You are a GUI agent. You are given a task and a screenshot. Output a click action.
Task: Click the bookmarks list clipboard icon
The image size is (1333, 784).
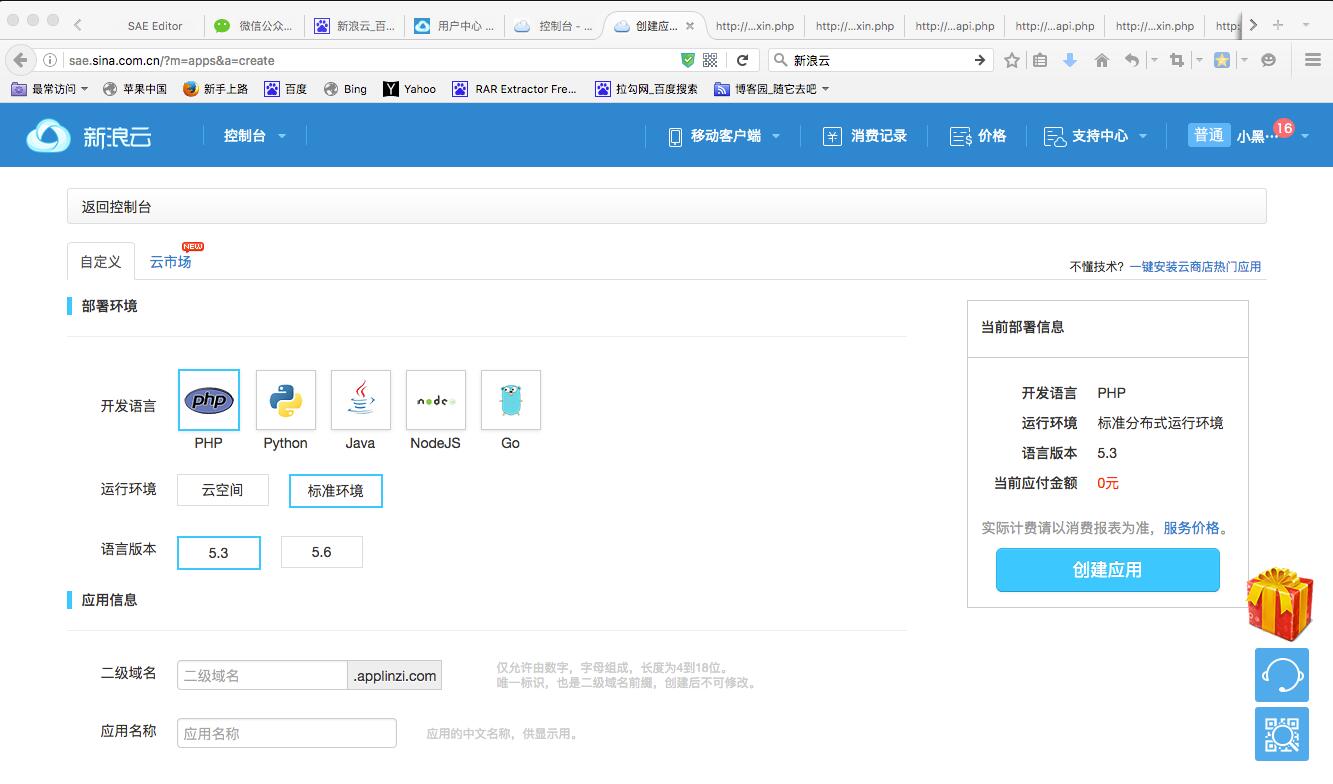(x=1040, y=60)
